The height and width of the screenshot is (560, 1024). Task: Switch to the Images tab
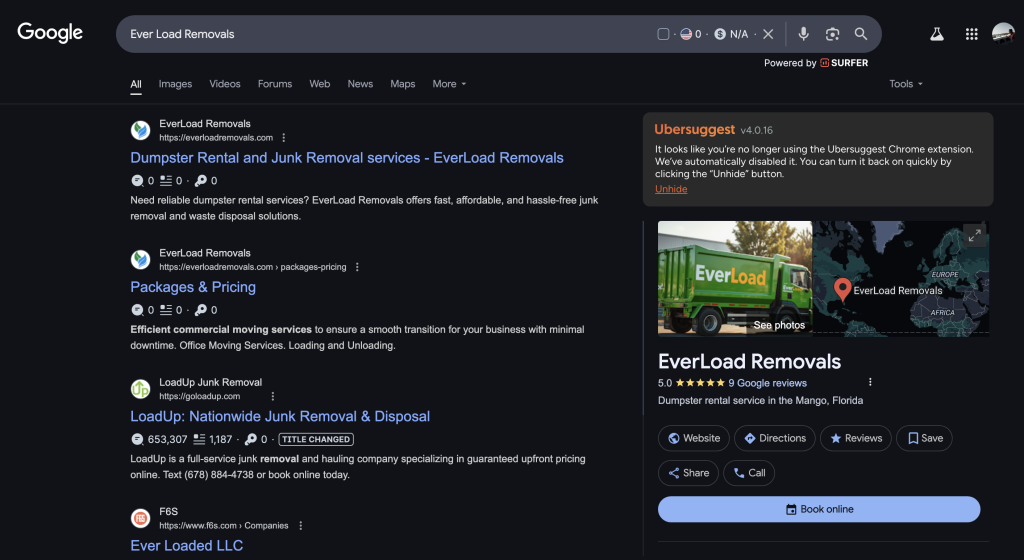[175, 84]
